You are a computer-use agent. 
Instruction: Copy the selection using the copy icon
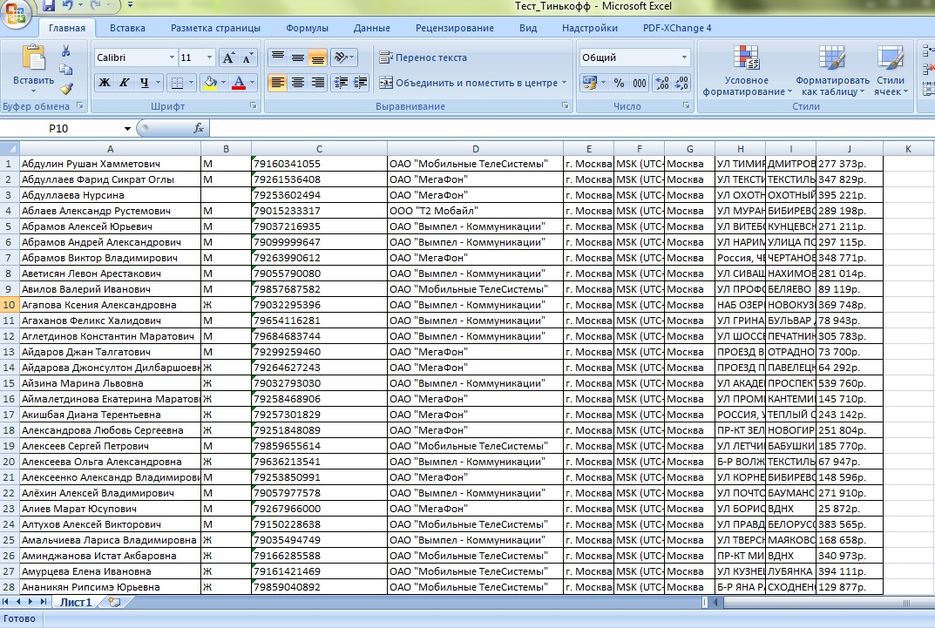[66, 70]
